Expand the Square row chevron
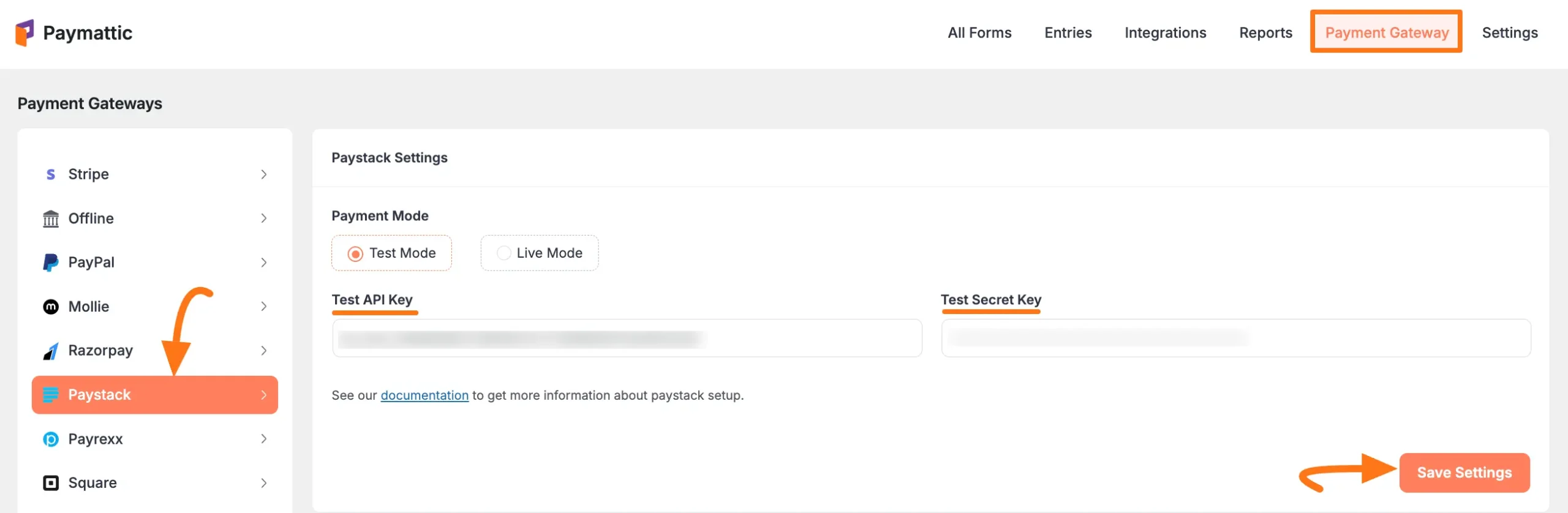The image size is (1568, 513). click(x=264, y=483)
